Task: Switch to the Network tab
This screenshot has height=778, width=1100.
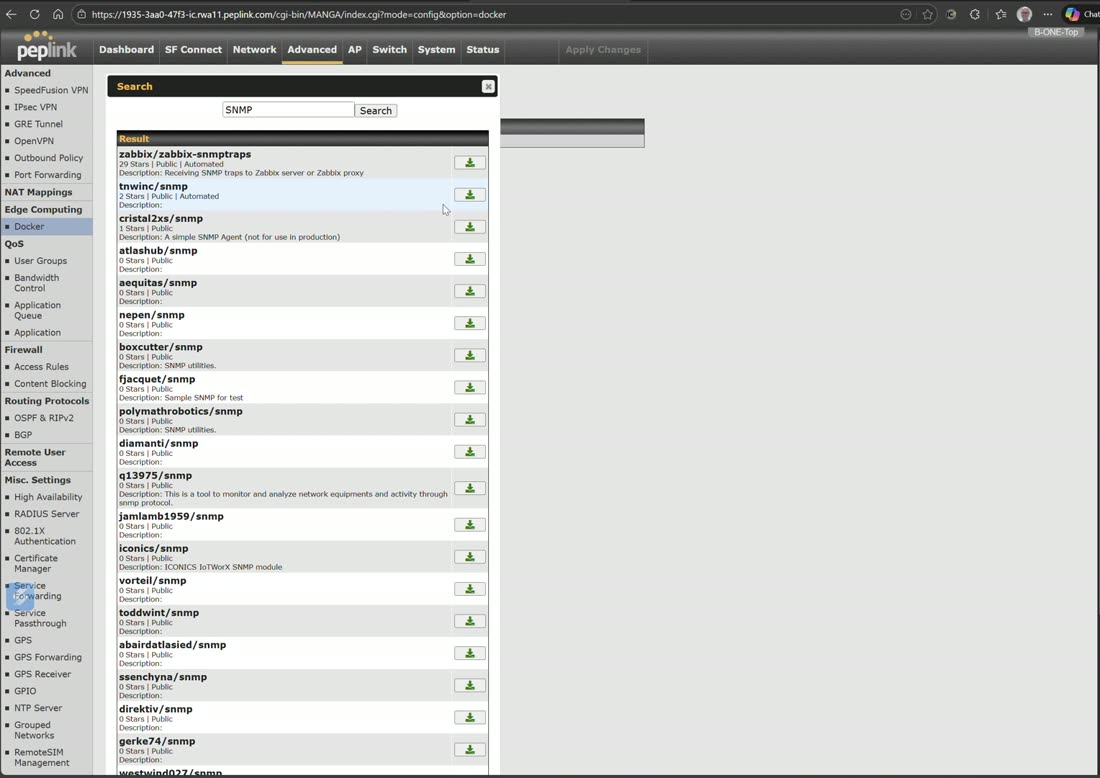Action: pyautogui.click(x=255, y=50)
